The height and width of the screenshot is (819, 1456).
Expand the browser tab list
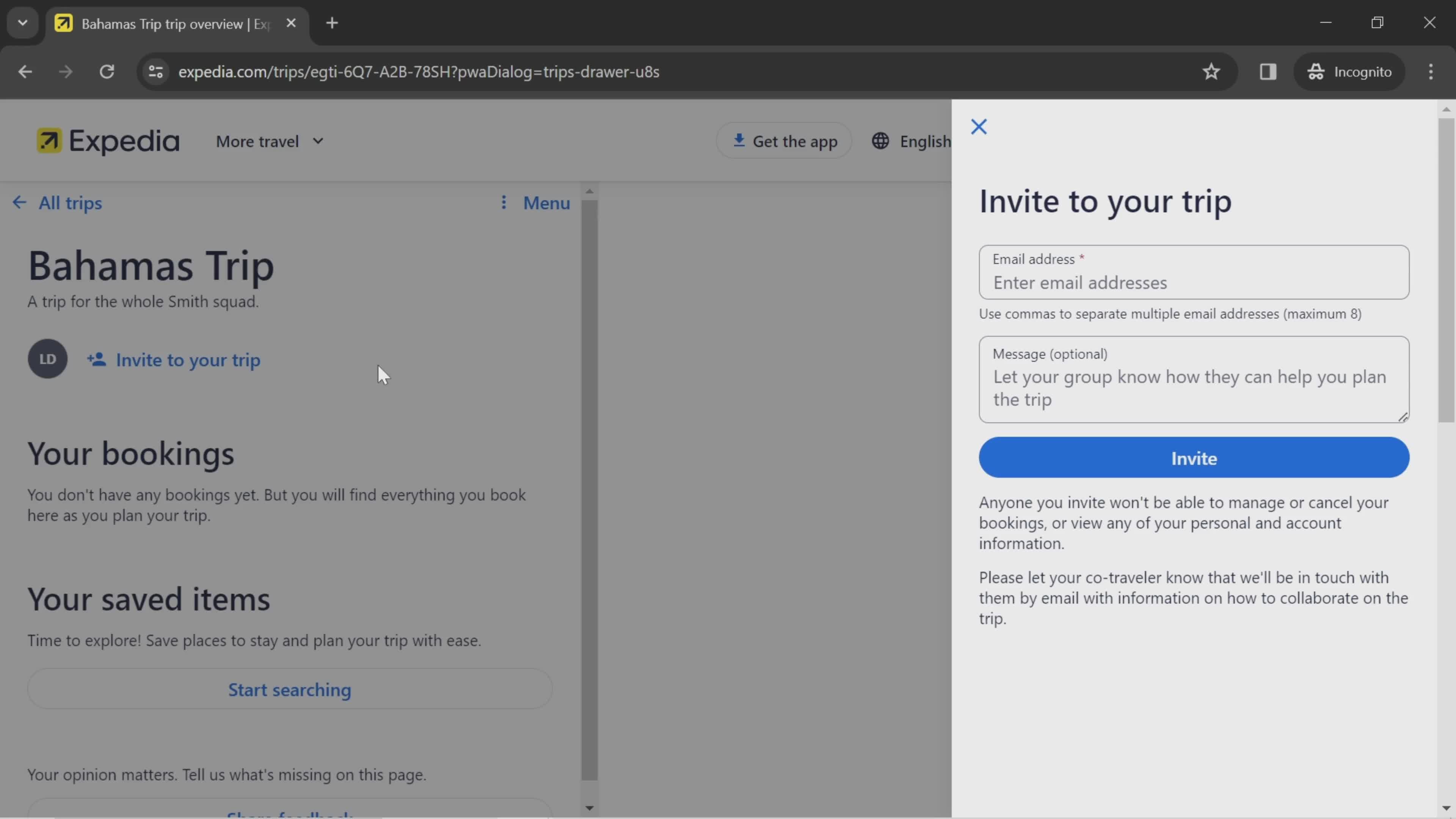(x=22, y=22)
